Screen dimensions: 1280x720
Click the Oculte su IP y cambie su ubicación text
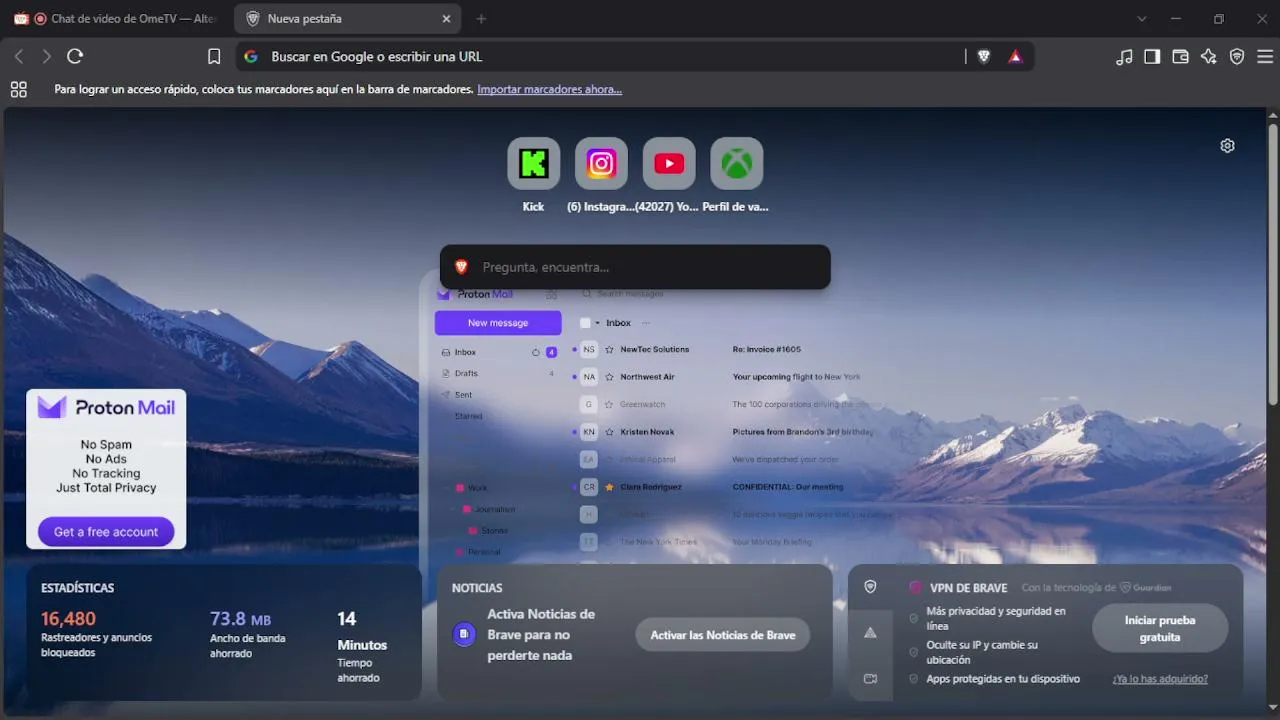pos(982,652)
